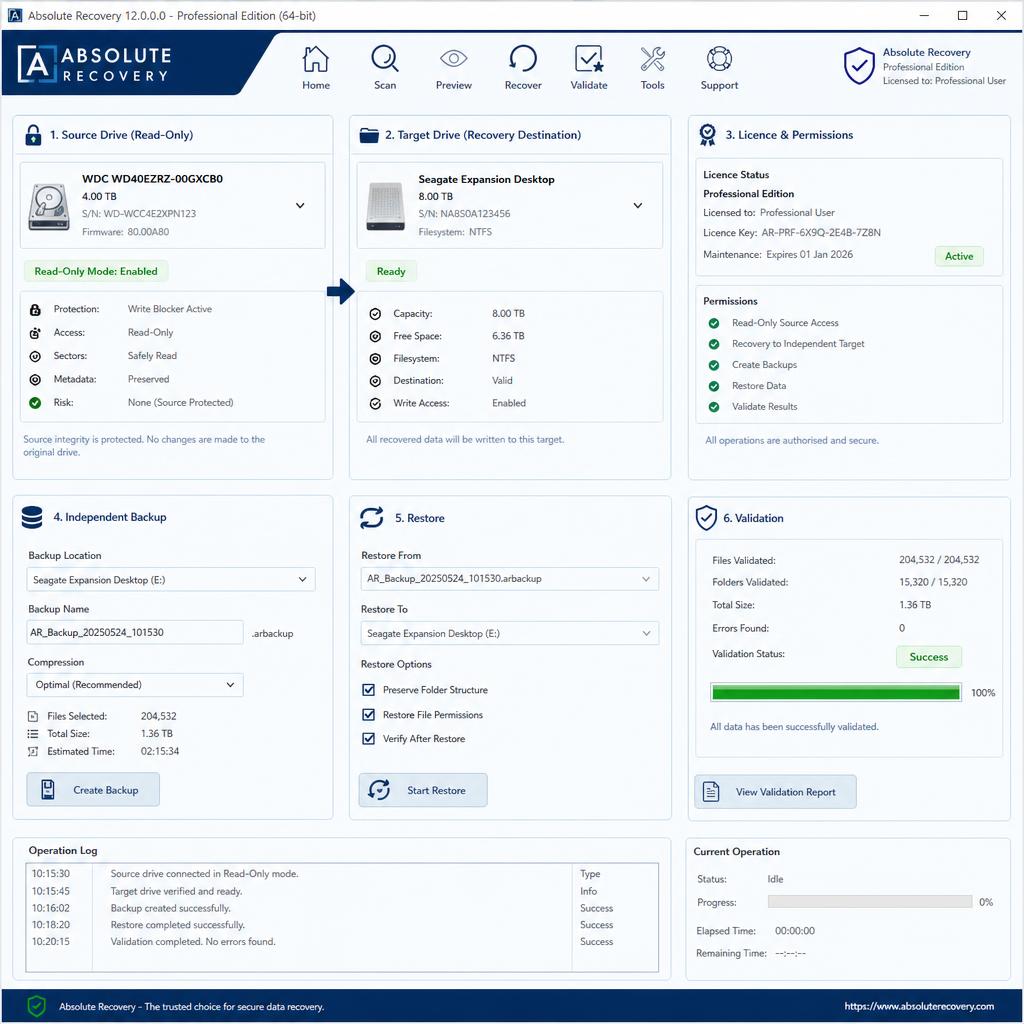Image resolution: width=1024 pixels, height=1024 pixels.
Task: Click the Restore sync arrows icon
Action: pos(372,518)
